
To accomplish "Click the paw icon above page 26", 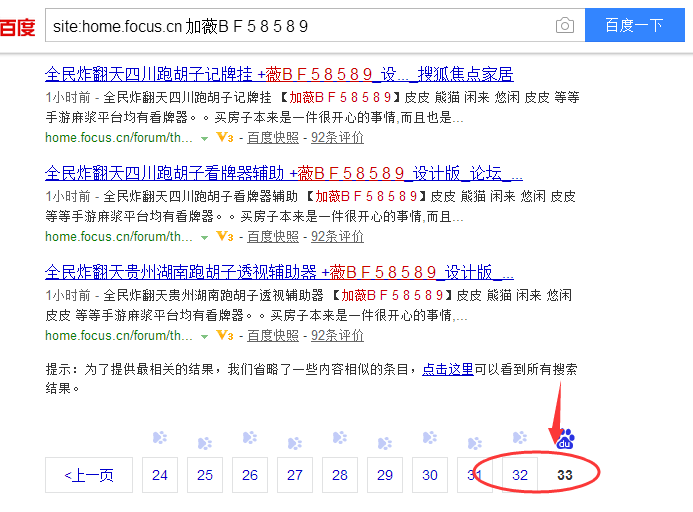I will point(250,438).
